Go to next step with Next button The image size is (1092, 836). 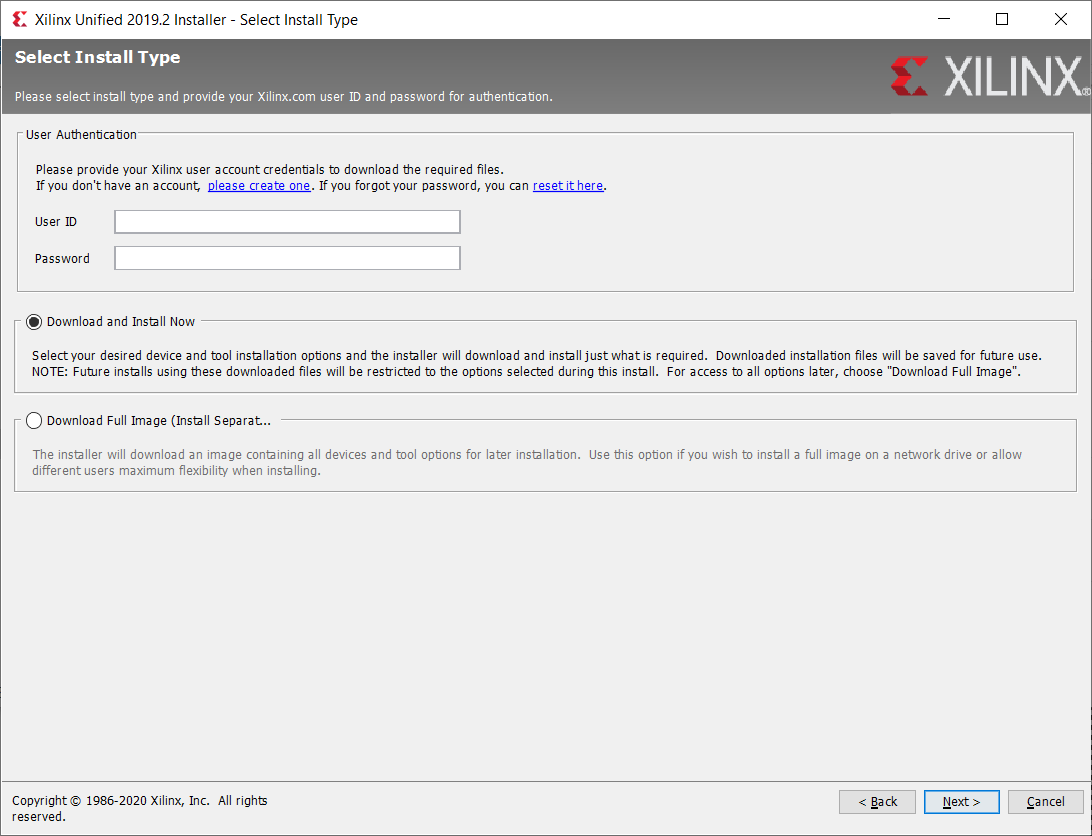pyautogui.click(x=962, y=802)
